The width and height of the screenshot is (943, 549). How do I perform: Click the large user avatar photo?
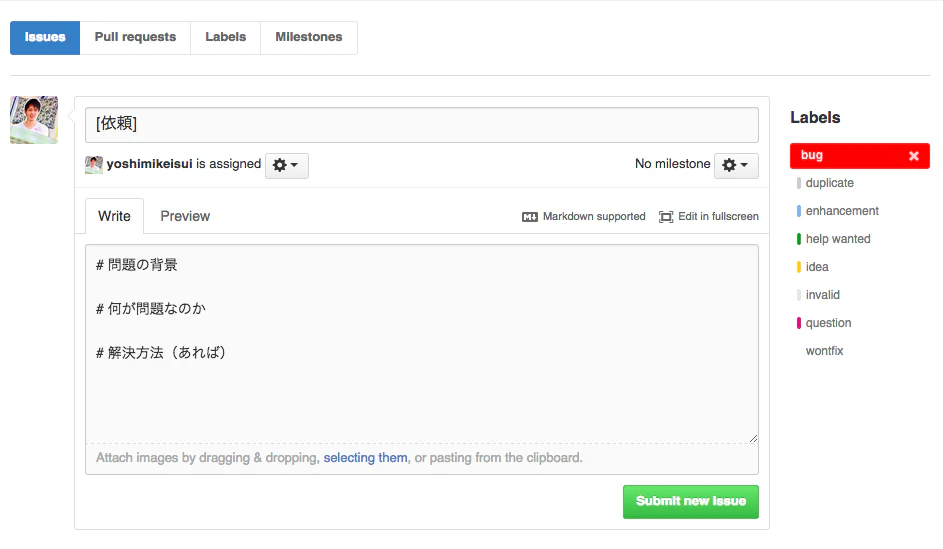pos(34,120)
